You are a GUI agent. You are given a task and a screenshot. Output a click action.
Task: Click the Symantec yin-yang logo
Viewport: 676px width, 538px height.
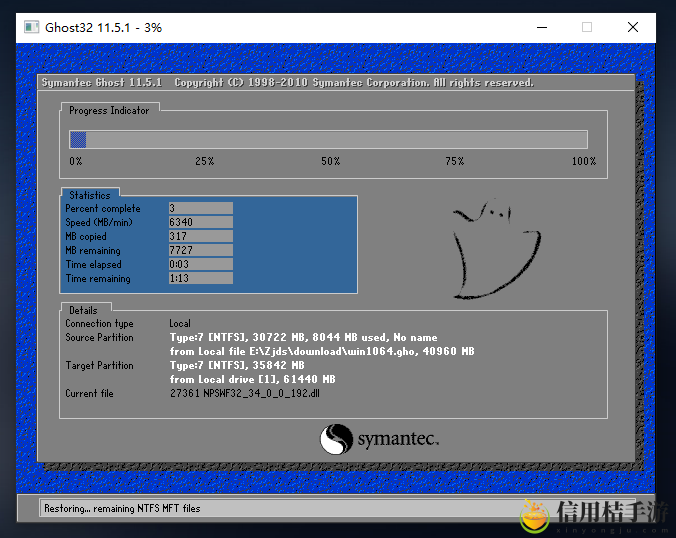coord(336,439)
